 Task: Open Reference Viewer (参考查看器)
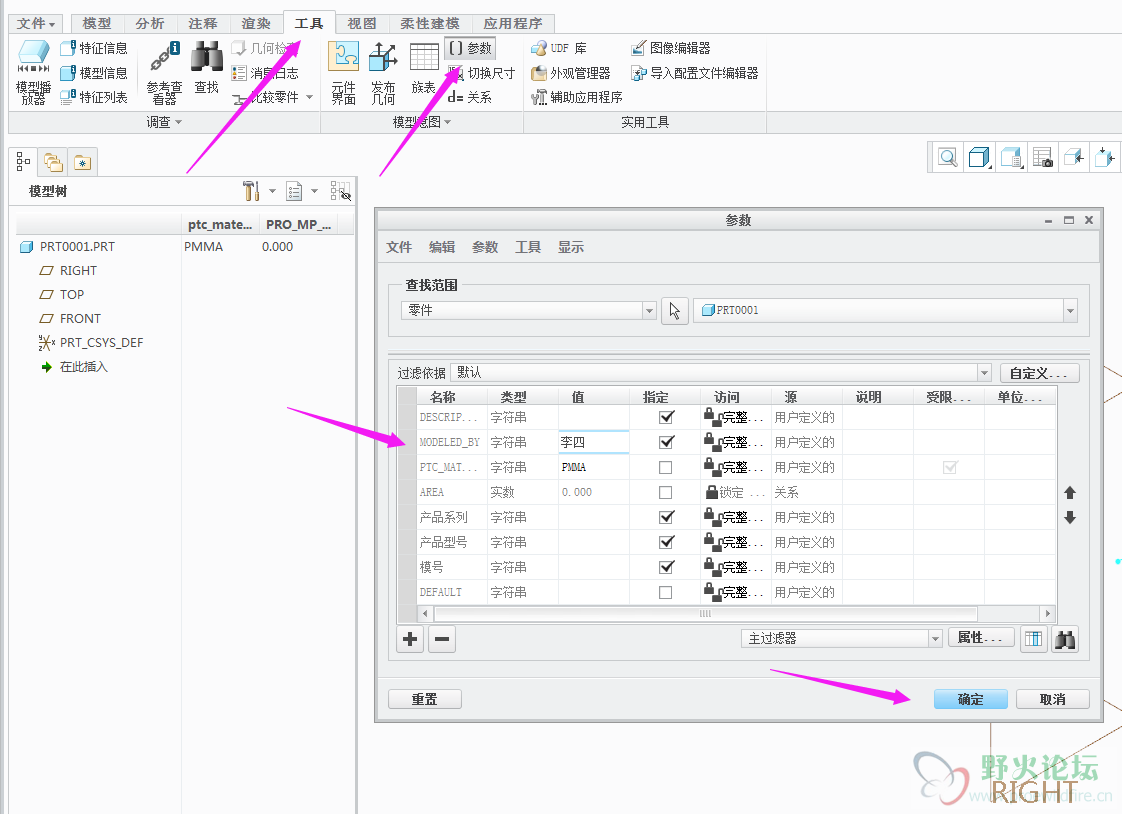click(x=164, y=72)
